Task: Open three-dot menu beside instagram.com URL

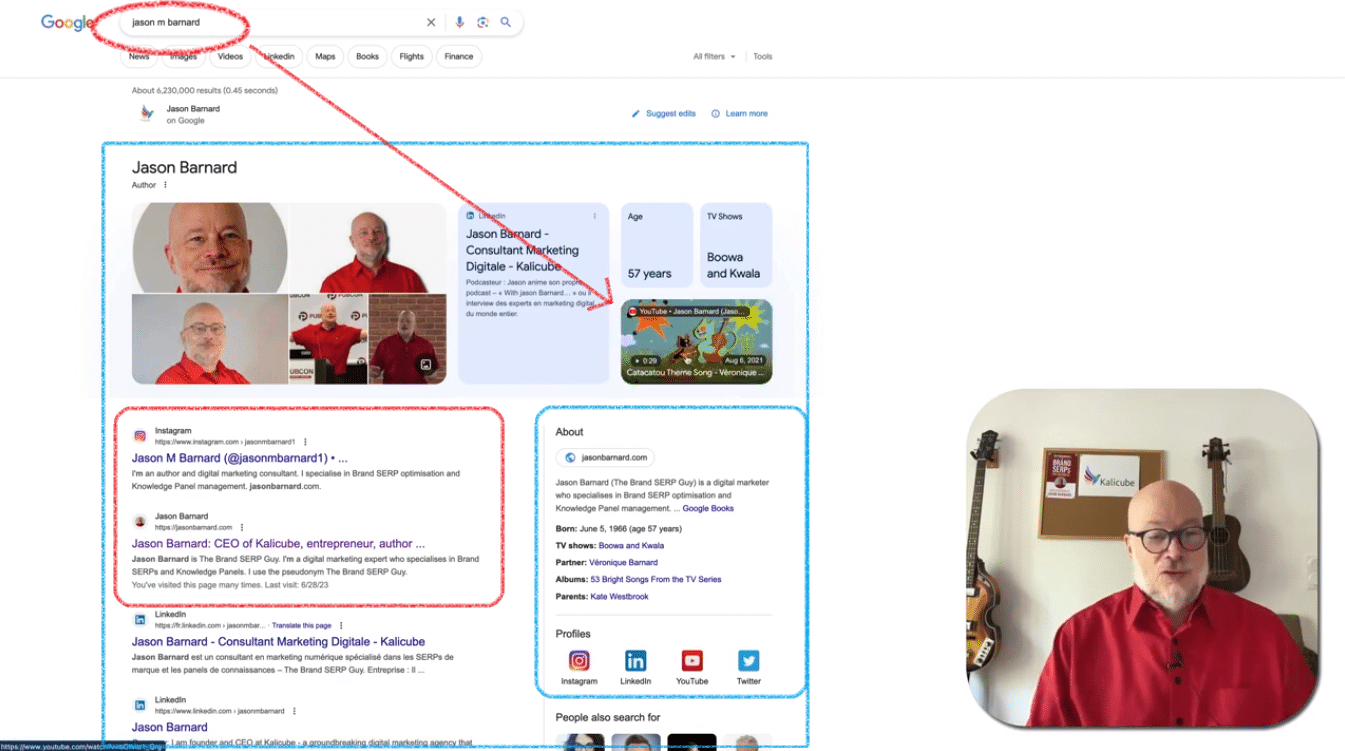Action: [x=305, y=442]
